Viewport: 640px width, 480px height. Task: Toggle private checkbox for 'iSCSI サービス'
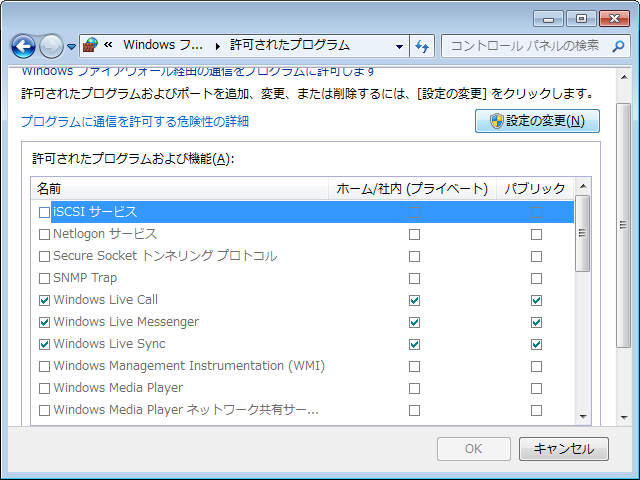(414, 212)
